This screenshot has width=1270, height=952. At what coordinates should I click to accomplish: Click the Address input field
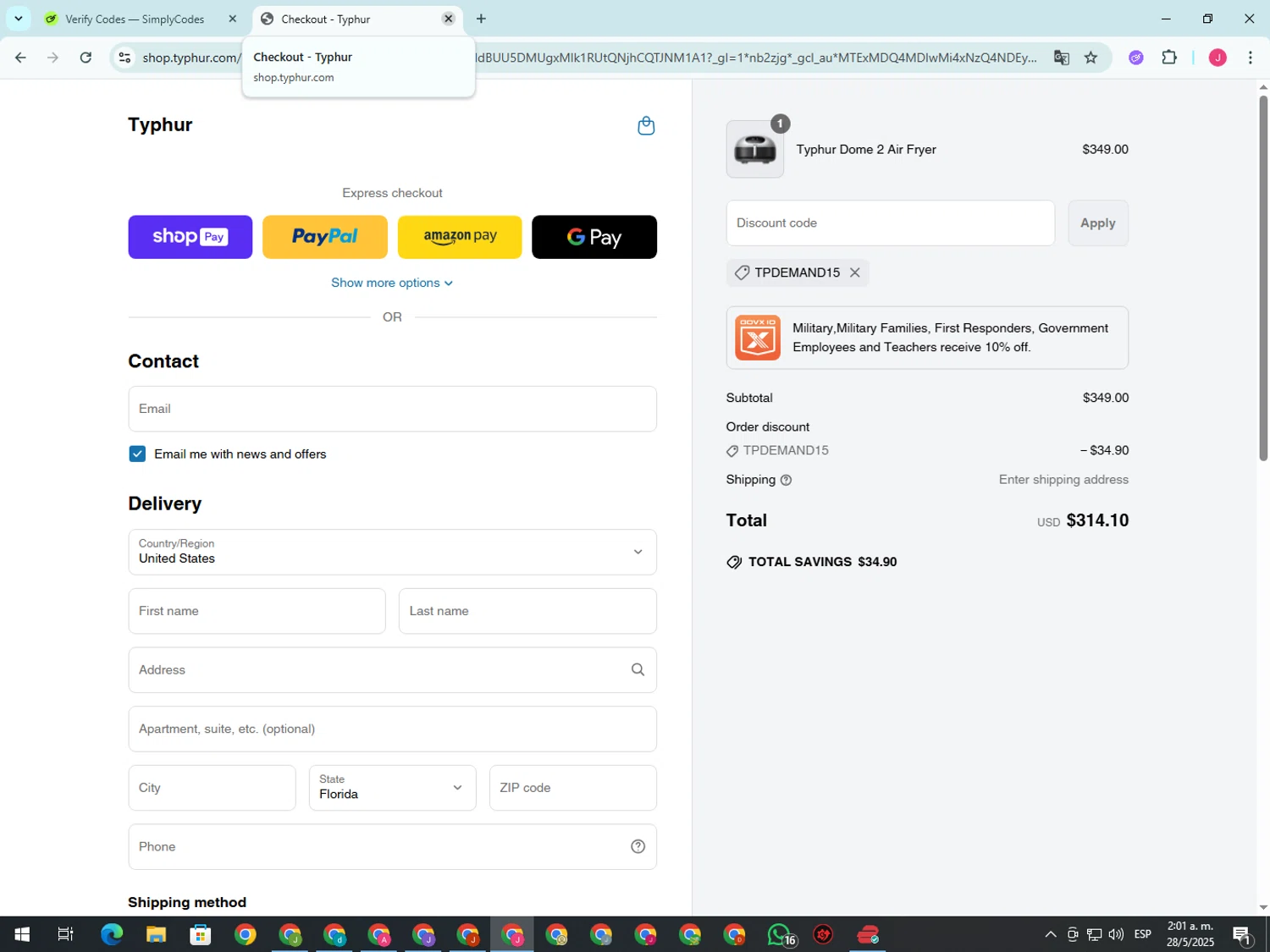pyautogui.click(x=392, y=670)
